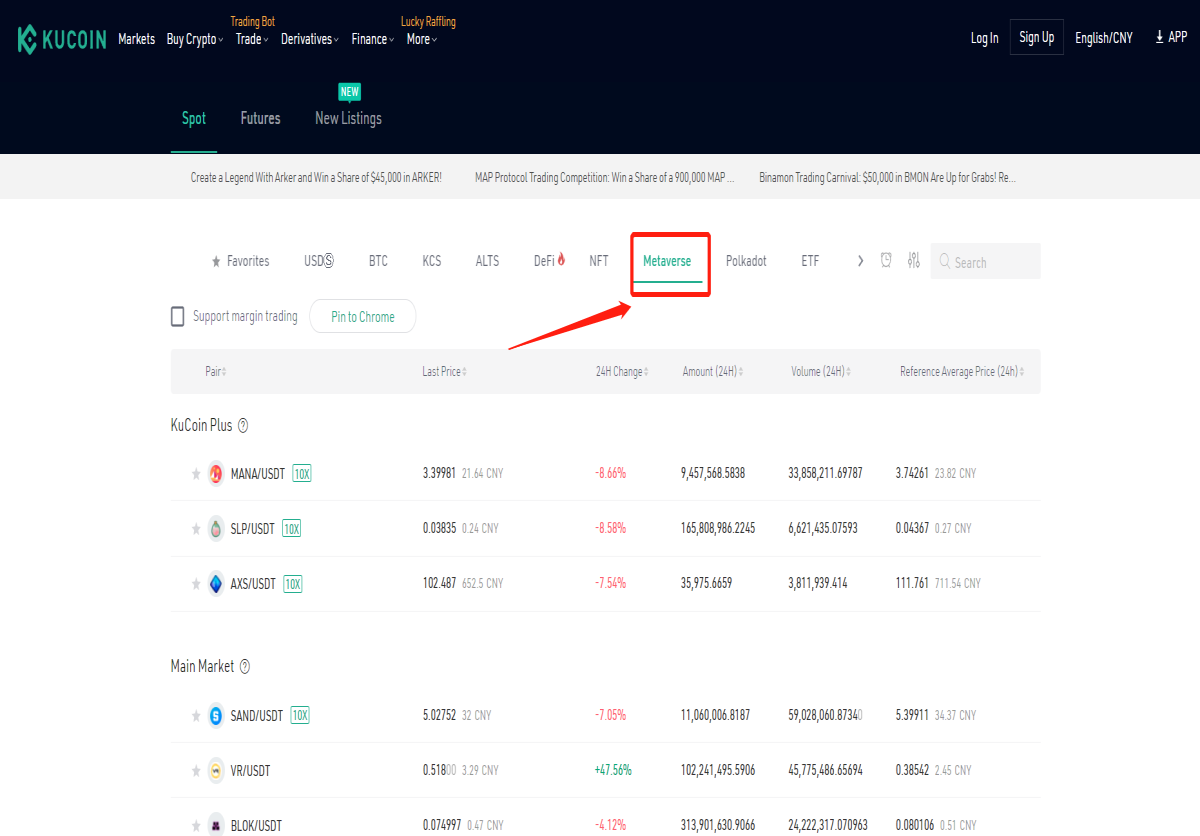Click the SLP coin icon
1200x836 pixels.
(x=215, y=529)
